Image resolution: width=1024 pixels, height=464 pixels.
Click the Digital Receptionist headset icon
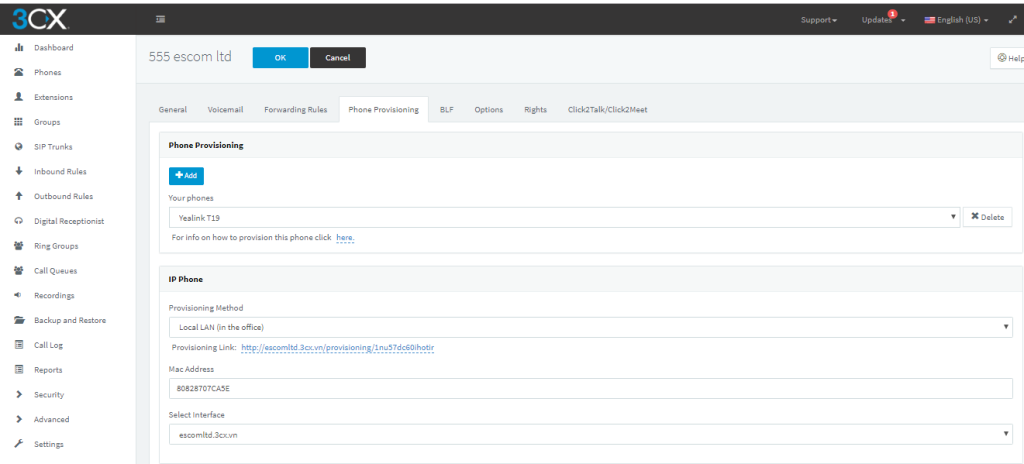point(19,221)
